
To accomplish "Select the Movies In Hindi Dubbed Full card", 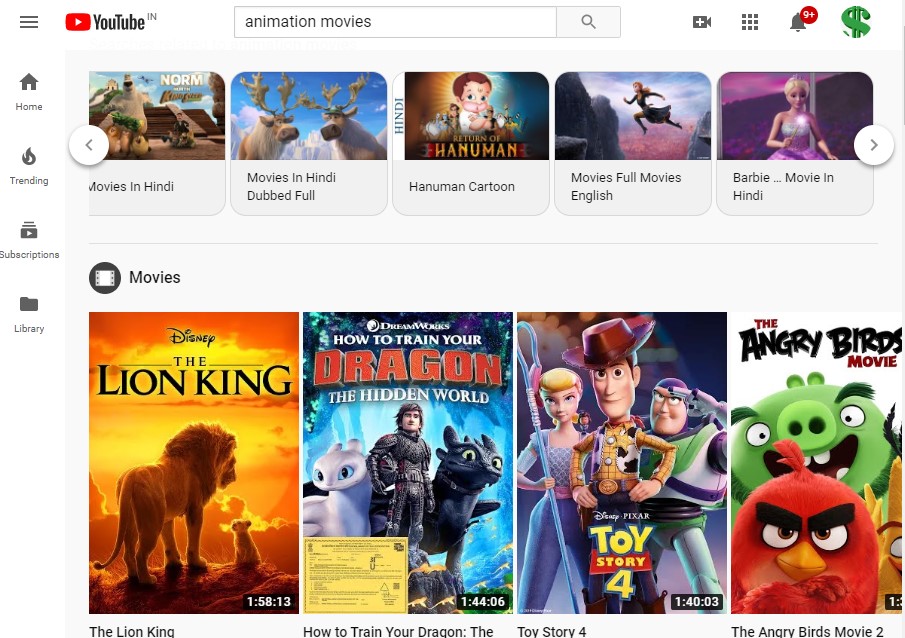I will [309, 143].
